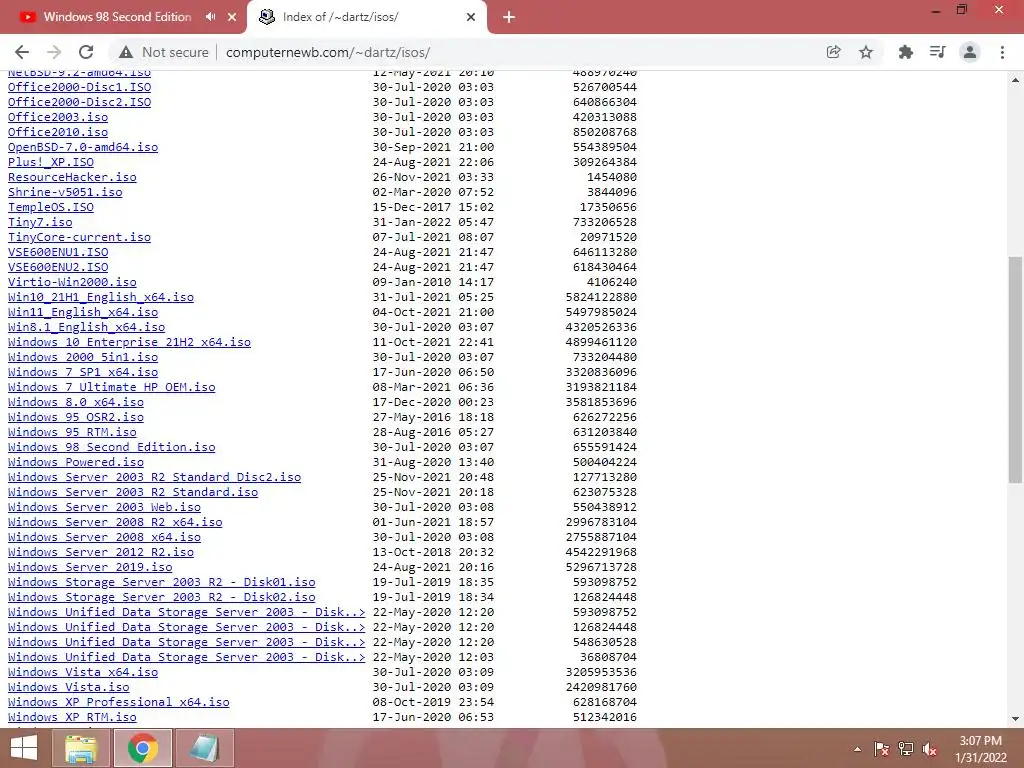Open the network tray icon
The height and width of the screenshot is (768, 1024).
906,749
